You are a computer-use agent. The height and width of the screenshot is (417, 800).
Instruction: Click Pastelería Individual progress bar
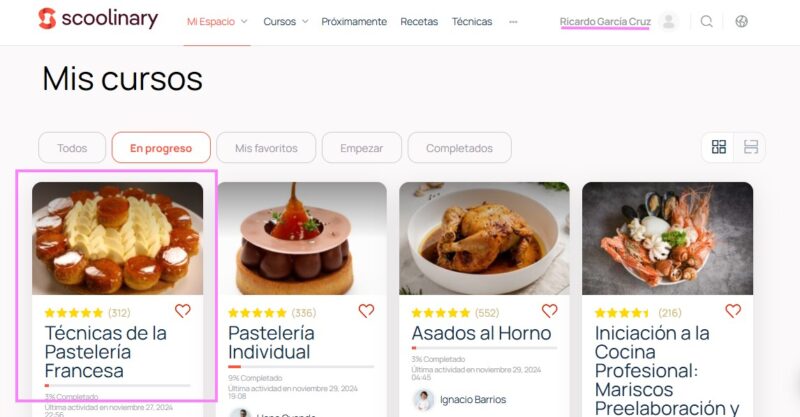(x=301, y=366)
